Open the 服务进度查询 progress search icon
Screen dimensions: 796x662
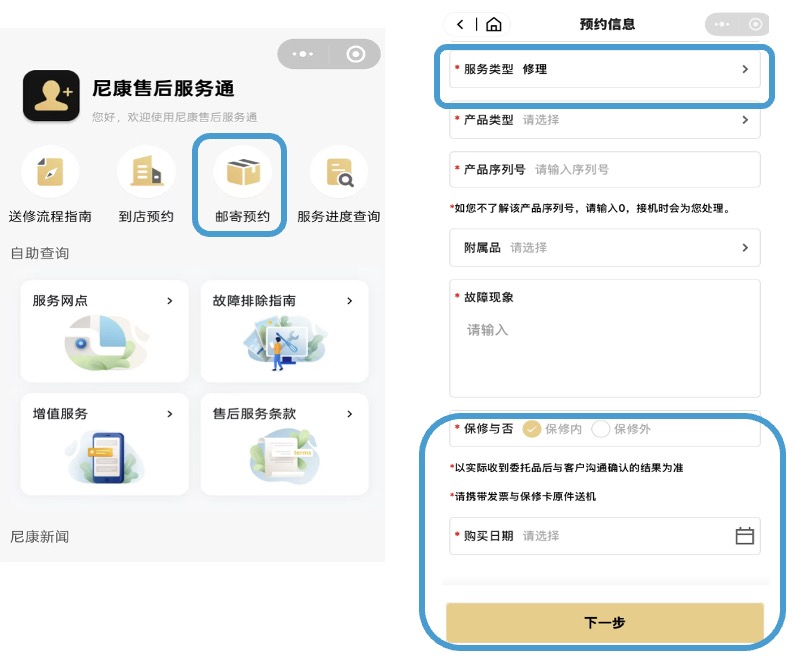338,173
